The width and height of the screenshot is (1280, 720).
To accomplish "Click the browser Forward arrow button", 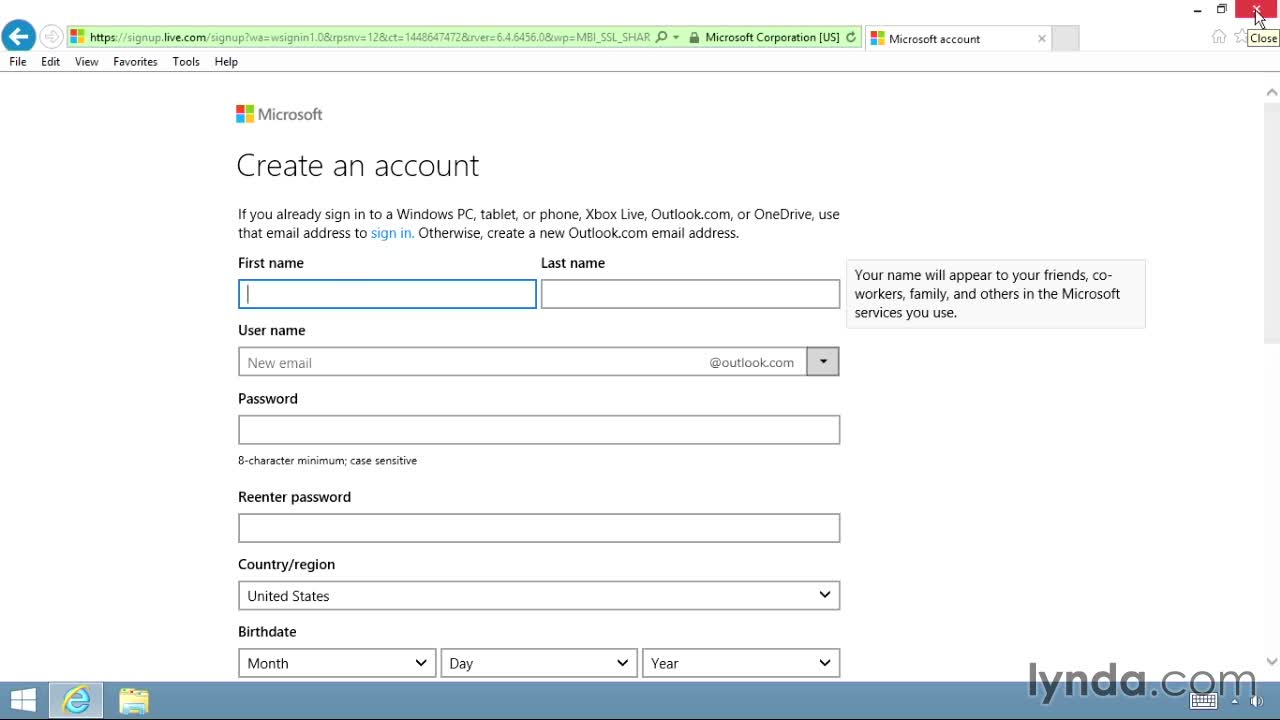I will click(x=51, y=38).
